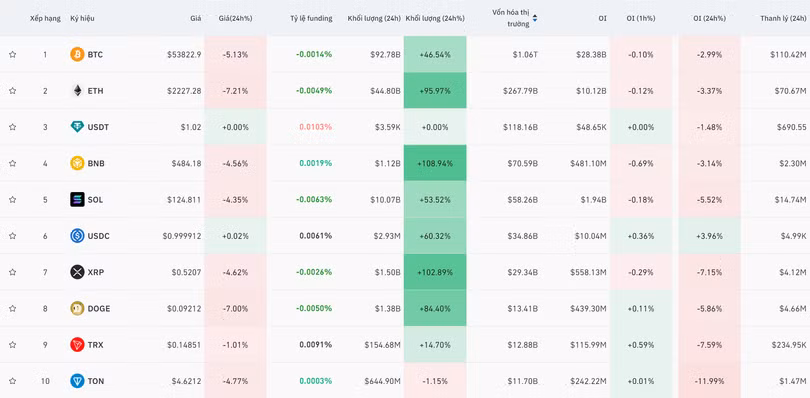This screenshot has width=810, height=398.
Task: Click BTC liquidation value $110.42M
Action: point(788,54)
